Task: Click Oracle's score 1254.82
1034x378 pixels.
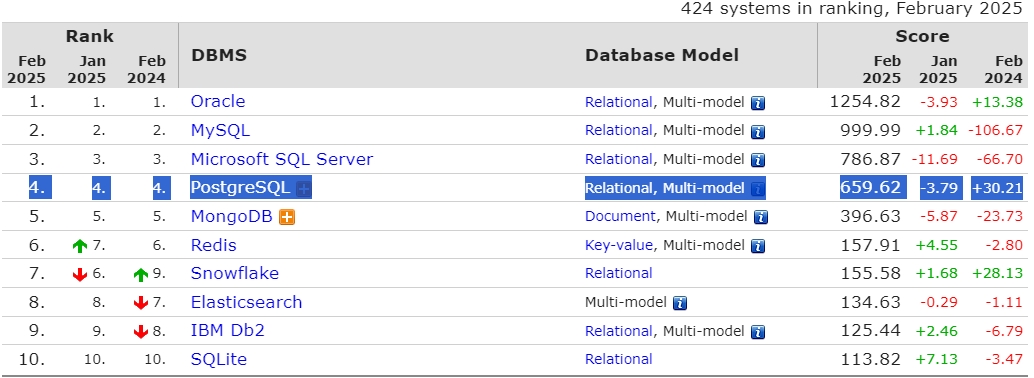Action: (865, 102)
